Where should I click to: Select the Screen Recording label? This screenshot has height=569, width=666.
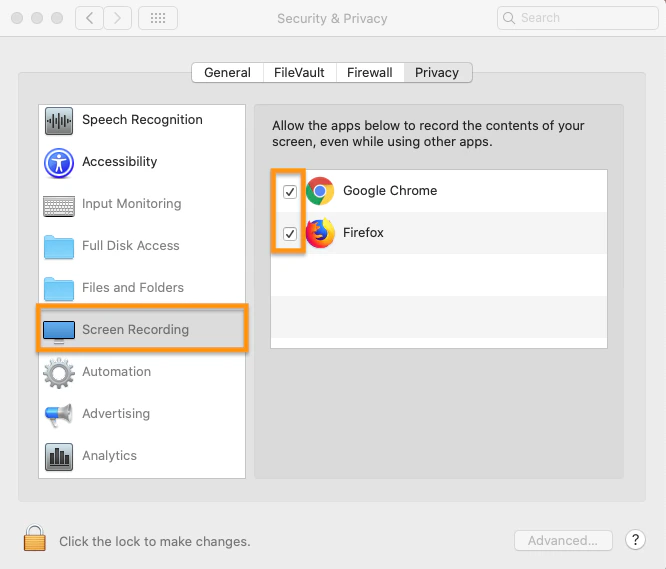135,330
